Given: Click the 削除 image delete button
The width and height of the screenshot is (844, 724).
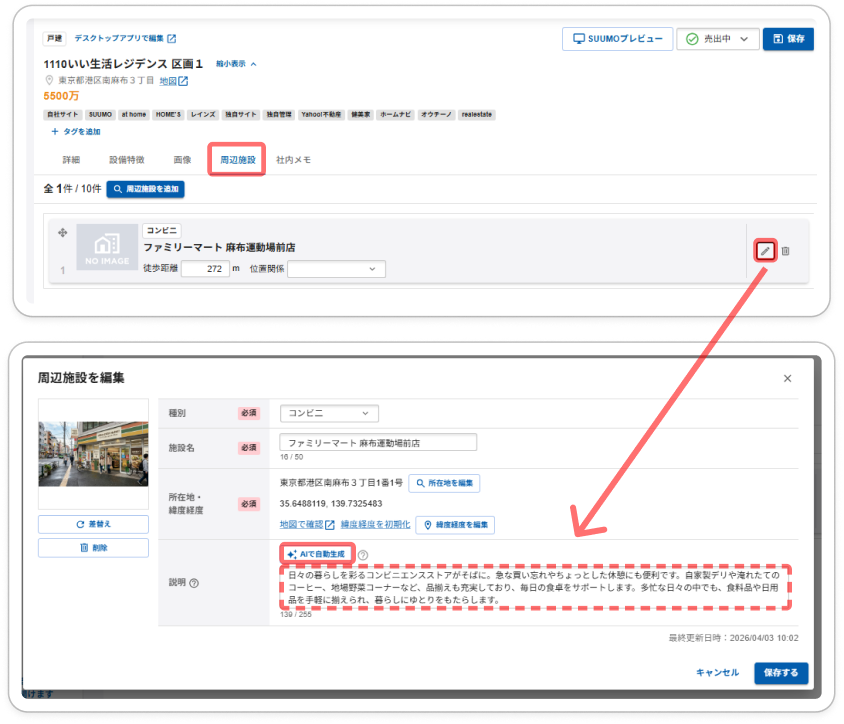Looking at the screenshot, I should [93, 548].
